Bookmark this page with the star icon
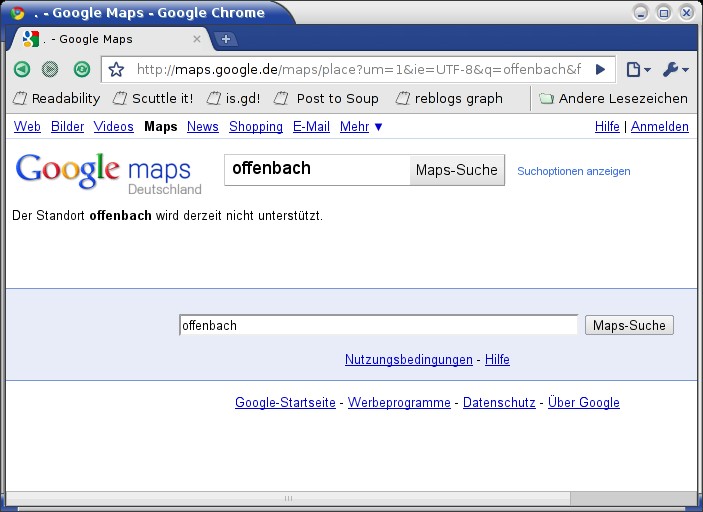The width and height of the screenshot is (703, 512). (x=117, y=69)
